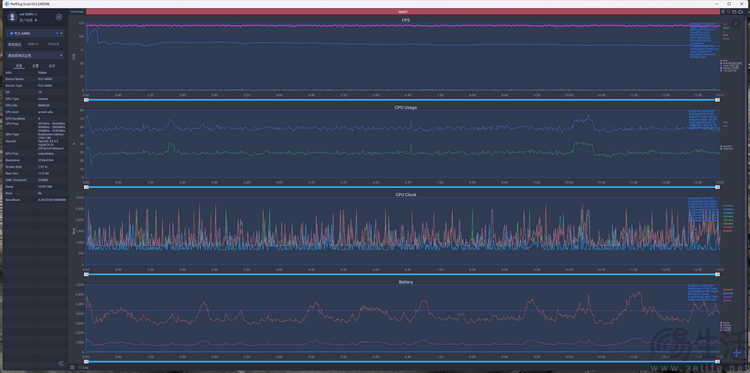Open the app selection dropdown
Screen dimensions: 750x373
tap(36, 55)
